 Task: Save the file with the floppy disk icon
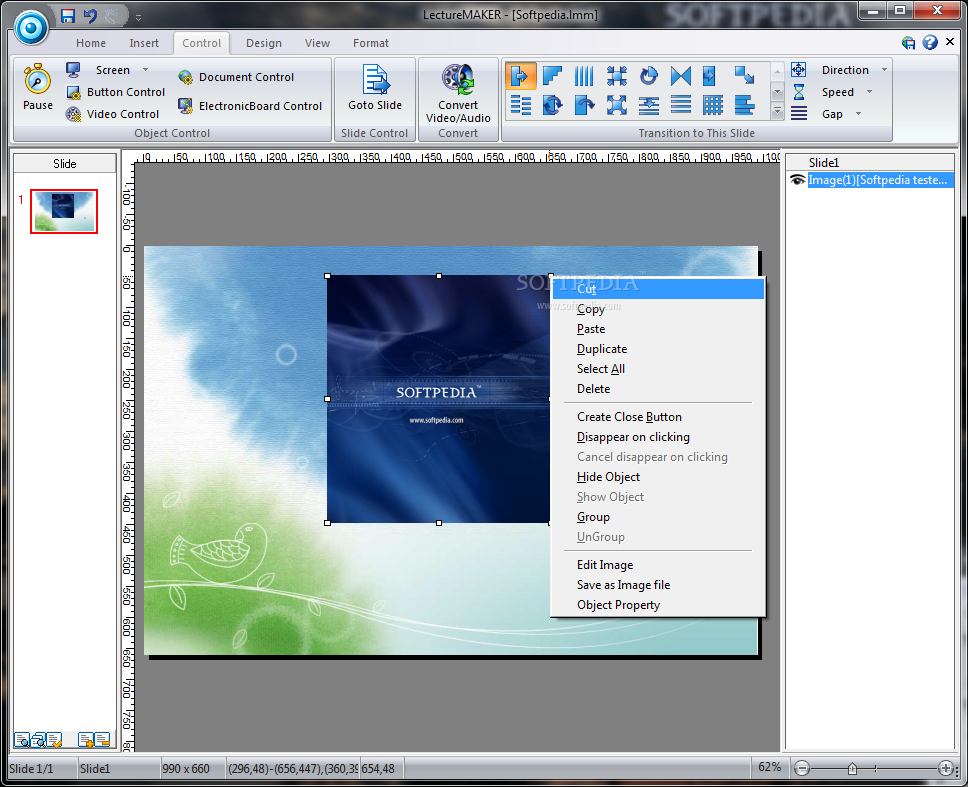[68, 15]
